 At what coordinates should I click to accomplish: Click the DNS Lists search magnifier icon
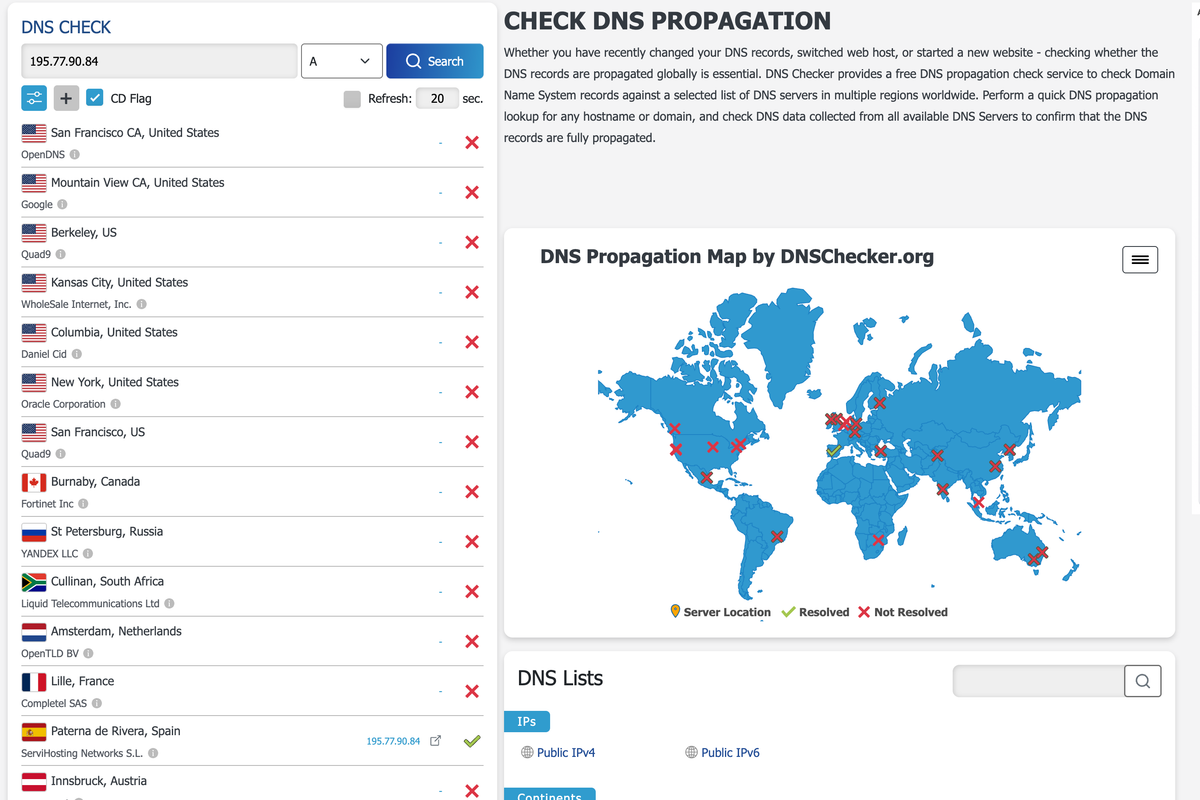pyautogui.click(x=1142, y=681)
